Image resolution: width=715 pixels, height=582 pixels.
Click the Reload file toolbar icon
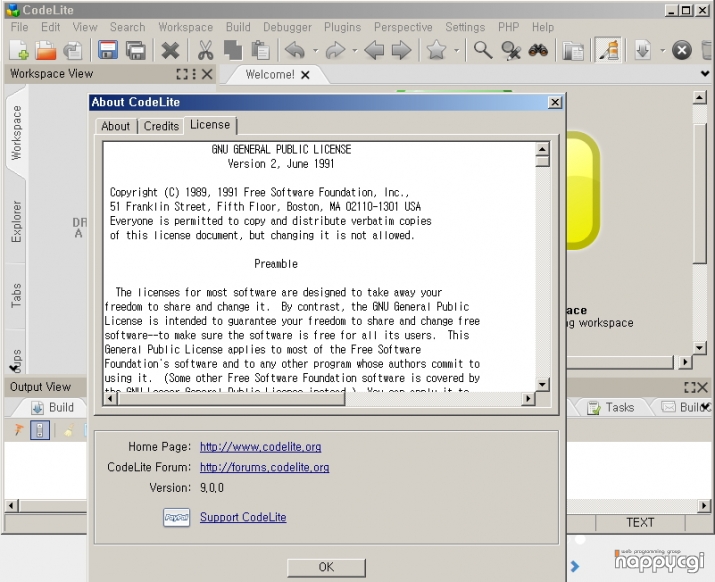tap(73, 50)
